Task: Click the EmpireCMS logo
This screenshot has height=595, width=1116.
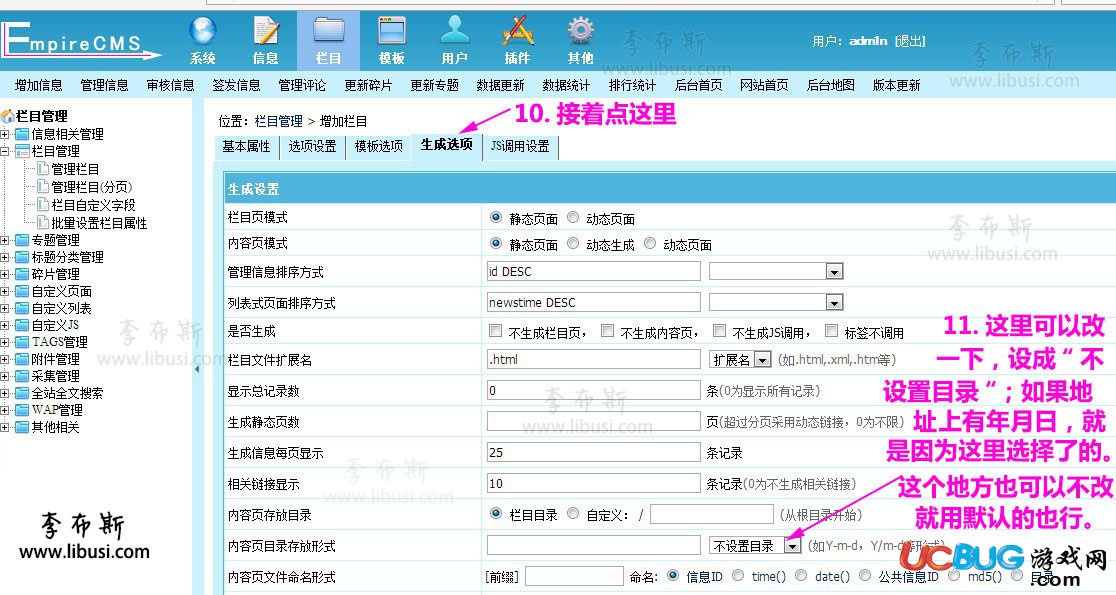Action: (80, 41)
